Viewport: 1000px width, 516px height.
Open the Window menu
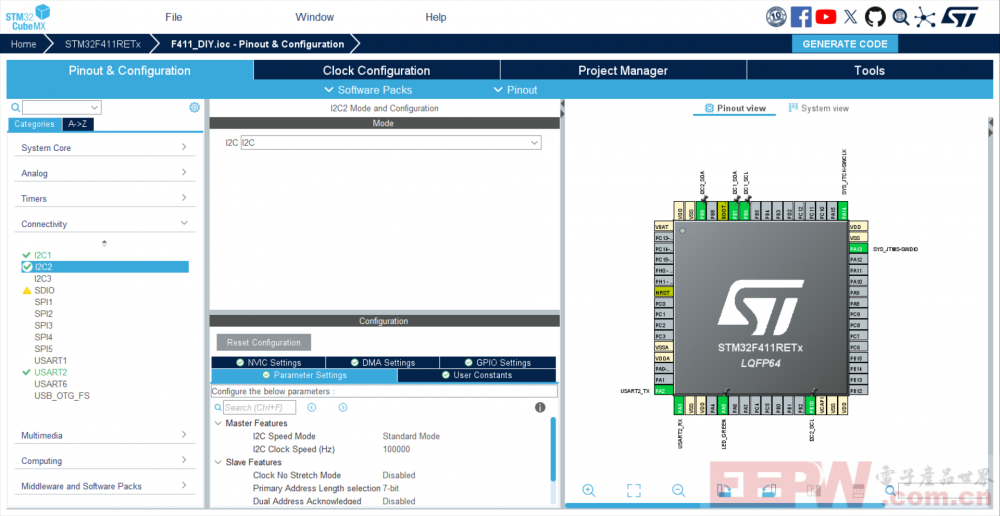click(314, 17)
